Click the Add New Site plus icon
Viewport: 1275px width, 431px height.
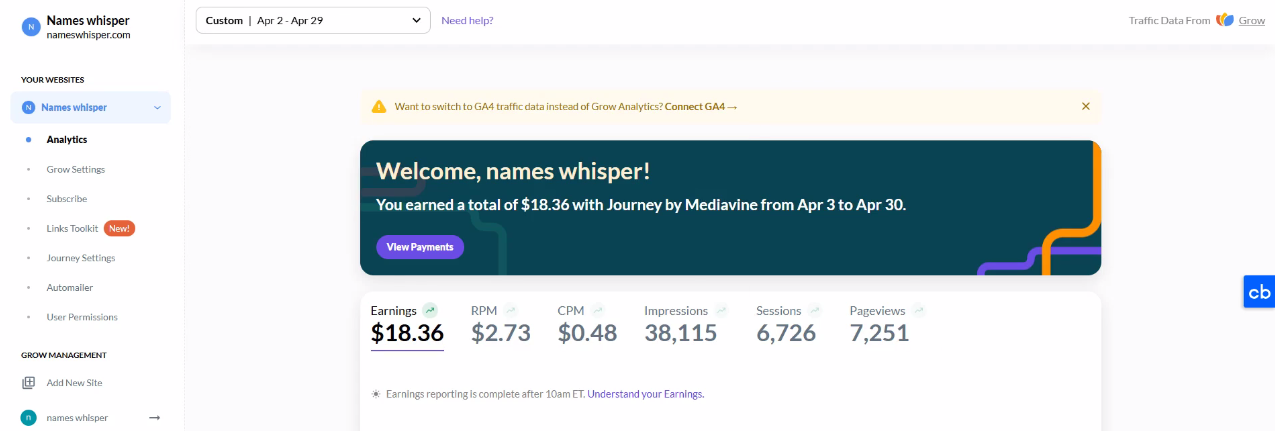[29, 383]
